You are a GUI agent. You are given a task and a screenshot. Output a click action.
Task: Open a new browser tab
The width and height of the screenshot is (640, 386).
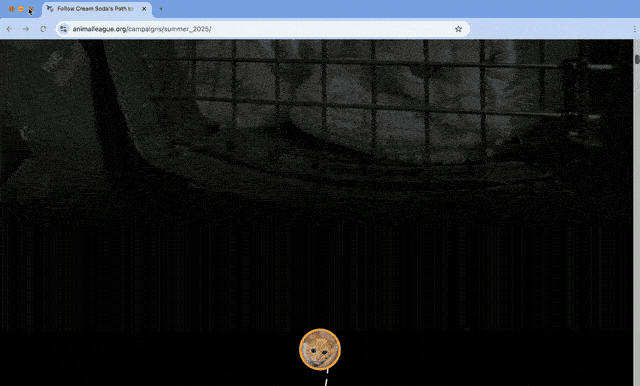161,9
